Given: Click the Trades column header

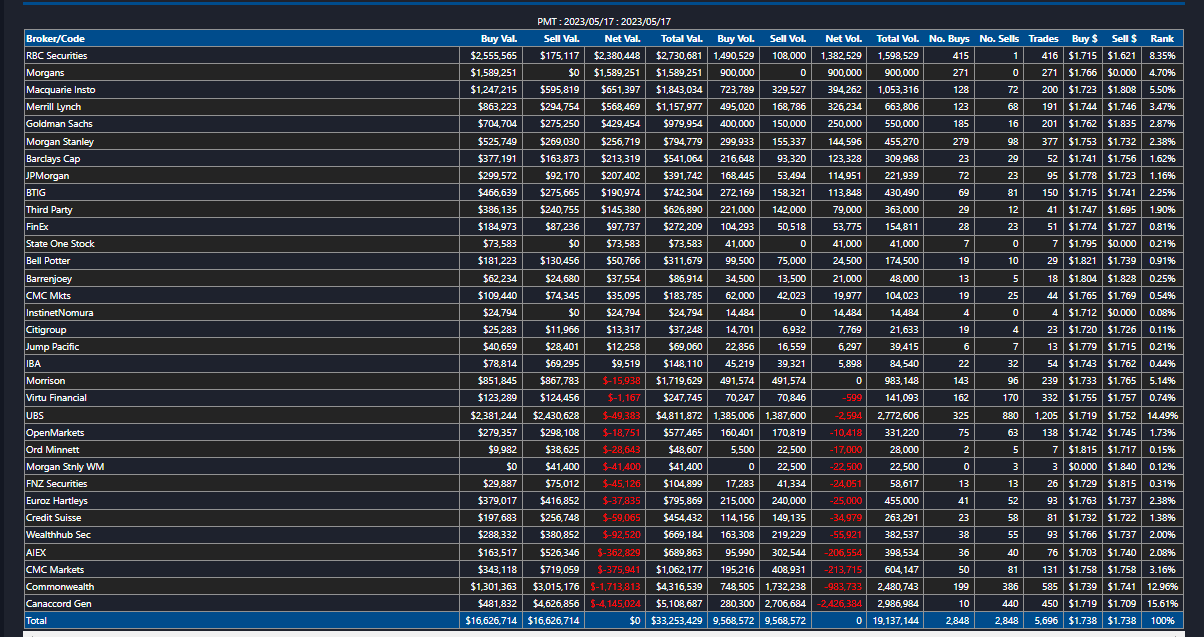Looking at the screenshot, I should 1044,39.
